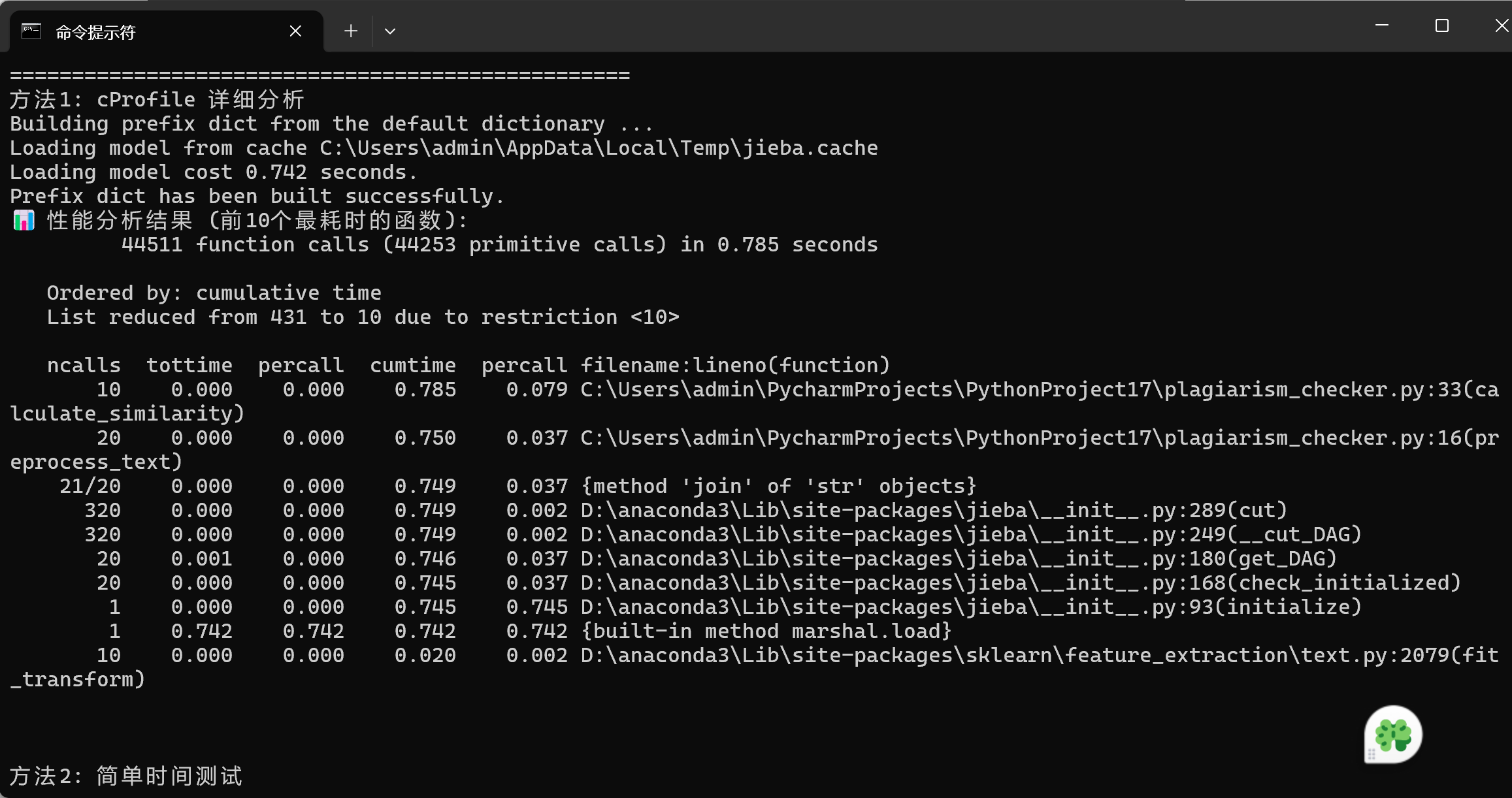Click the bar chart emoji before 性能分析结果
1512x798 pixels.
[x=24, y=221]
